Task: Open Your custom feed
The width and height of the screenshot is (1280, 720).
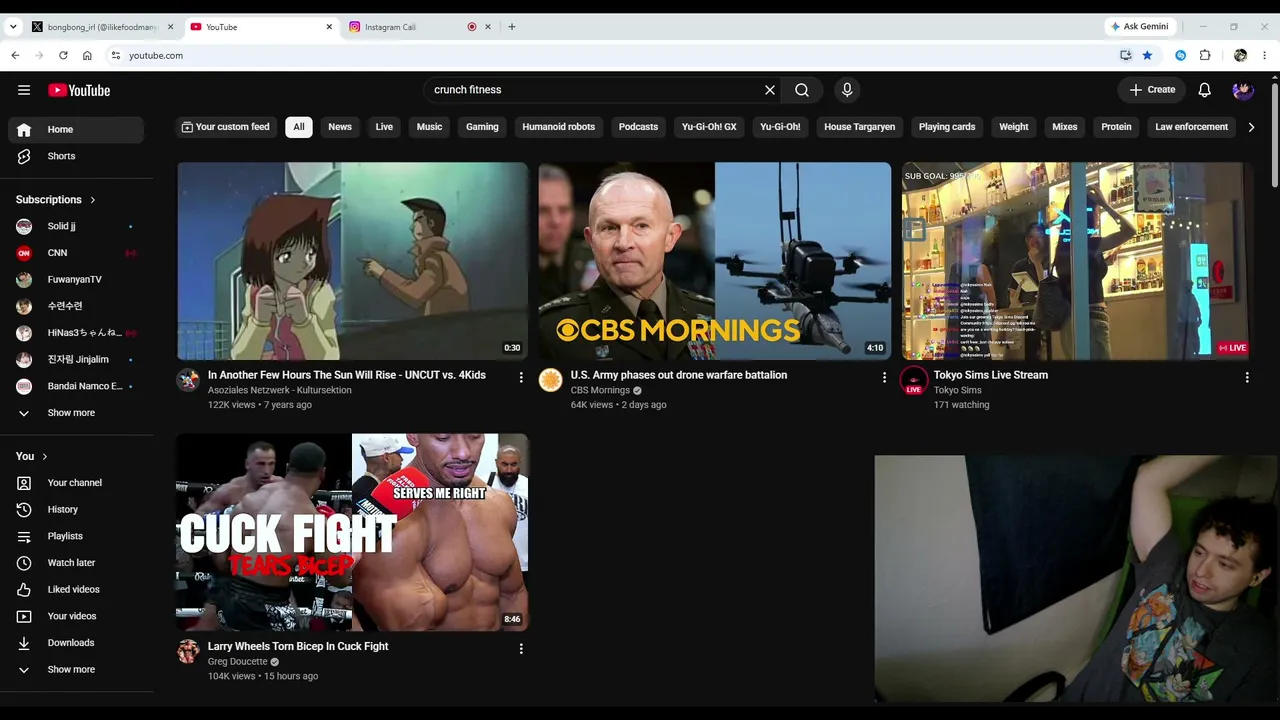Action: [x=226, y=127]
